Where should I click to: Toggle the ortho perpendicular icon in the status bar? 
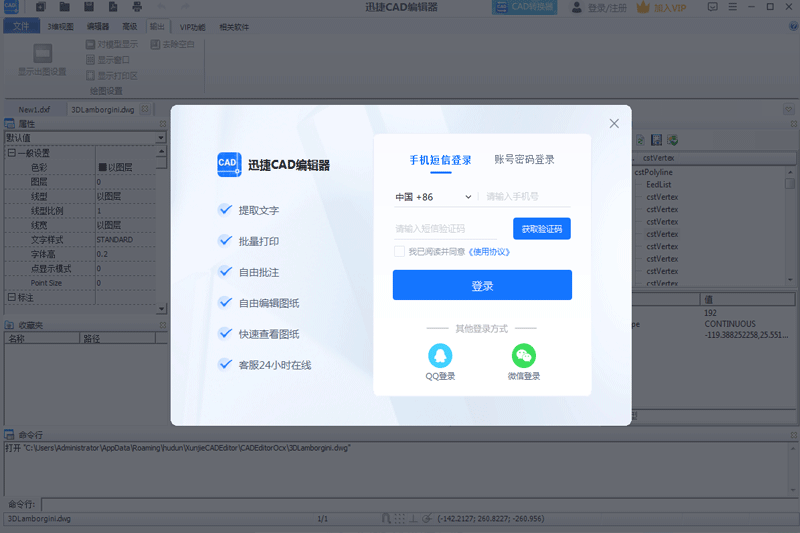(x=413, y=519)
